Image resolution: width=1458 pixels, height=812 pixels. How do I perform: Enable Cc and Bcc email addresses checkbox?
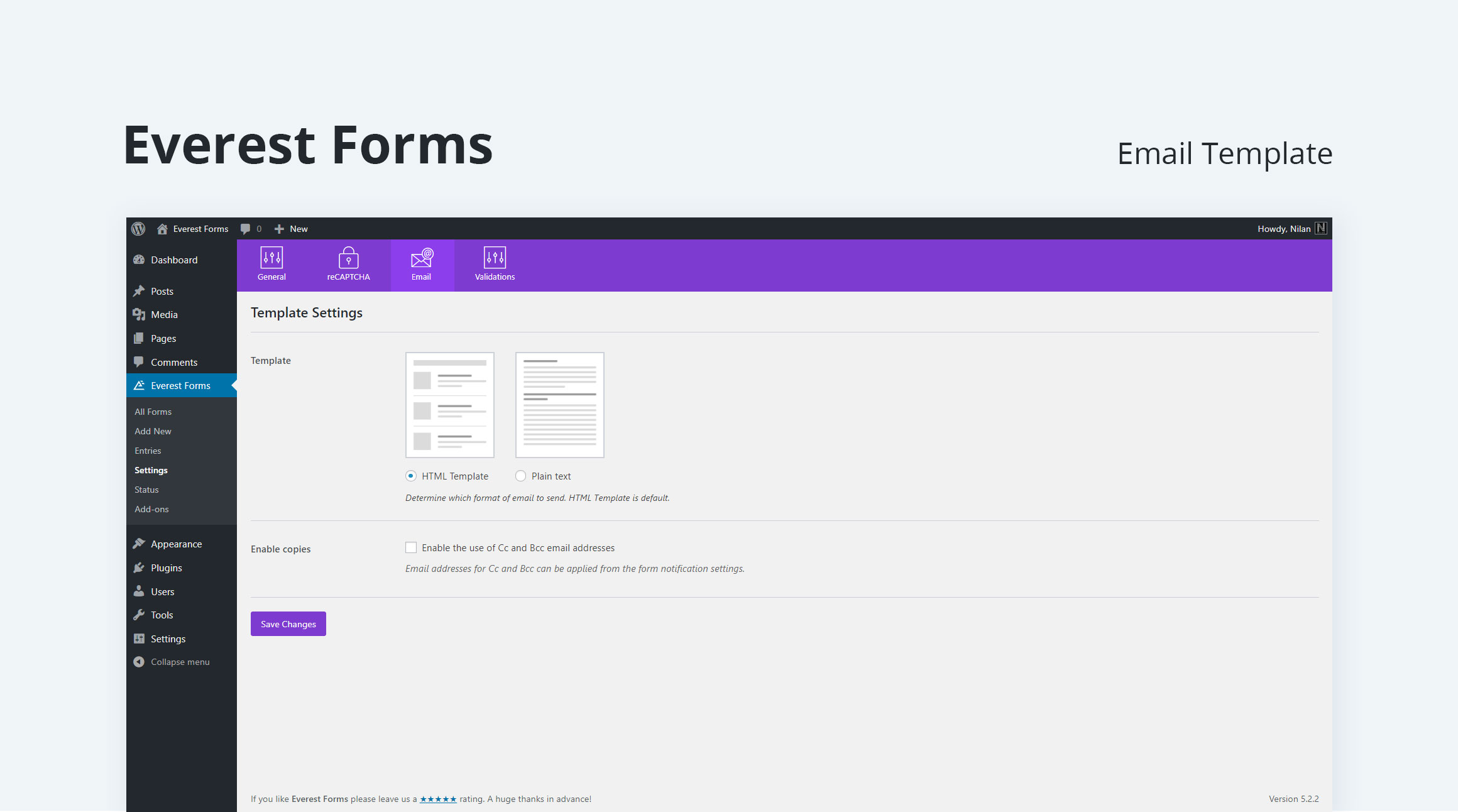[x=410, y=547]
